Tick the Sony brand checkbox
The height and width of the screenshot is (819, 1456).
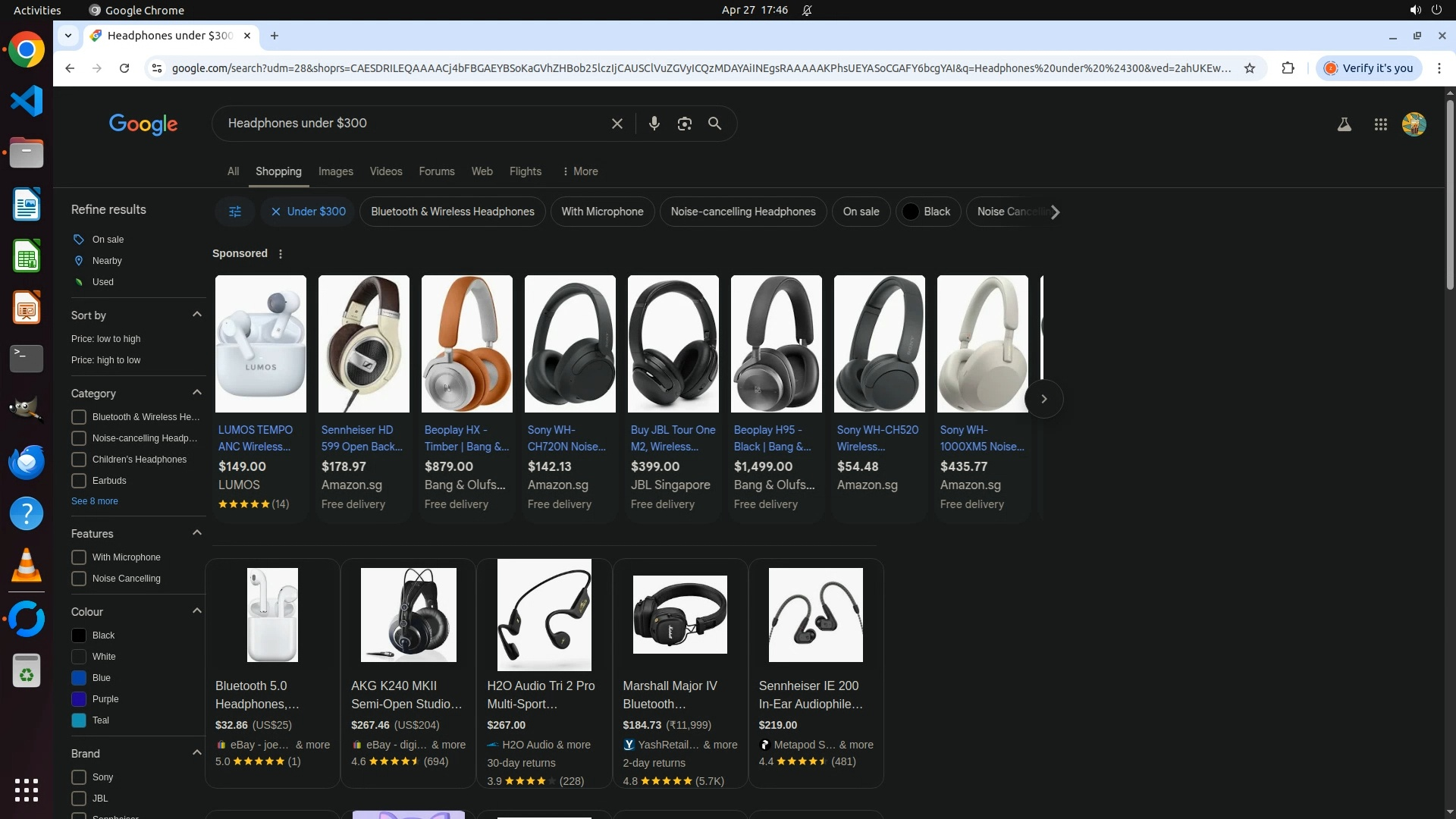(79, 777)
